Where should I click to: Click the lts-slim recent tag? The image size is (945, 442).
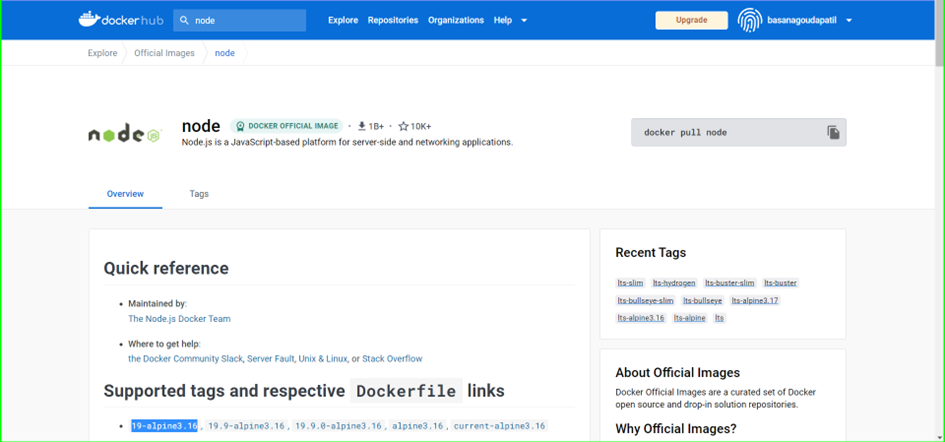630,282
